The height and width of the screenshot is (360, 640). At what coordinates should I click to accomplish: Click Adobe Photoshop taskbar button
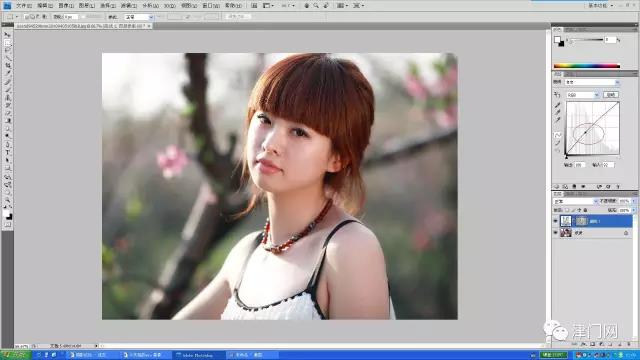198,355
